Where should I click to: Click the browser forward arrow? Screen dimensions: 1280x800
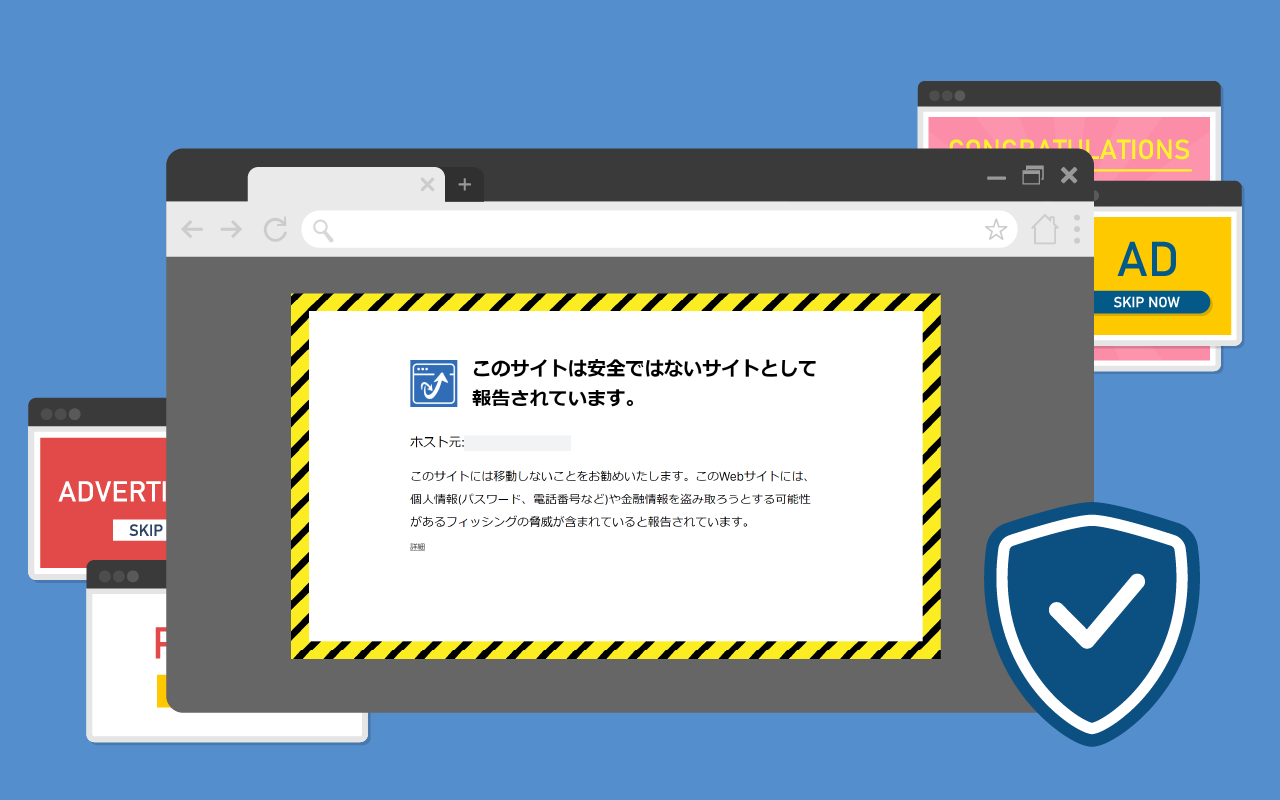tap(231, 230)
